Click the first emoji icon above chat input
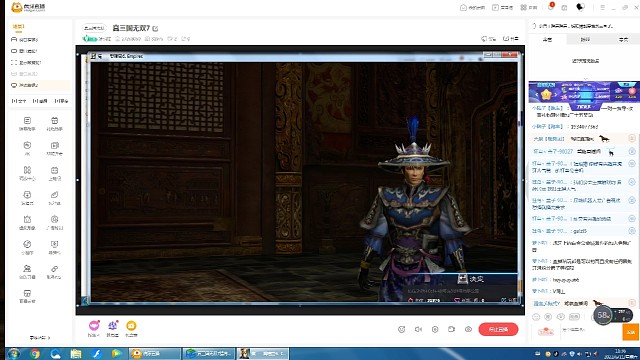 [x=536, y=317]
